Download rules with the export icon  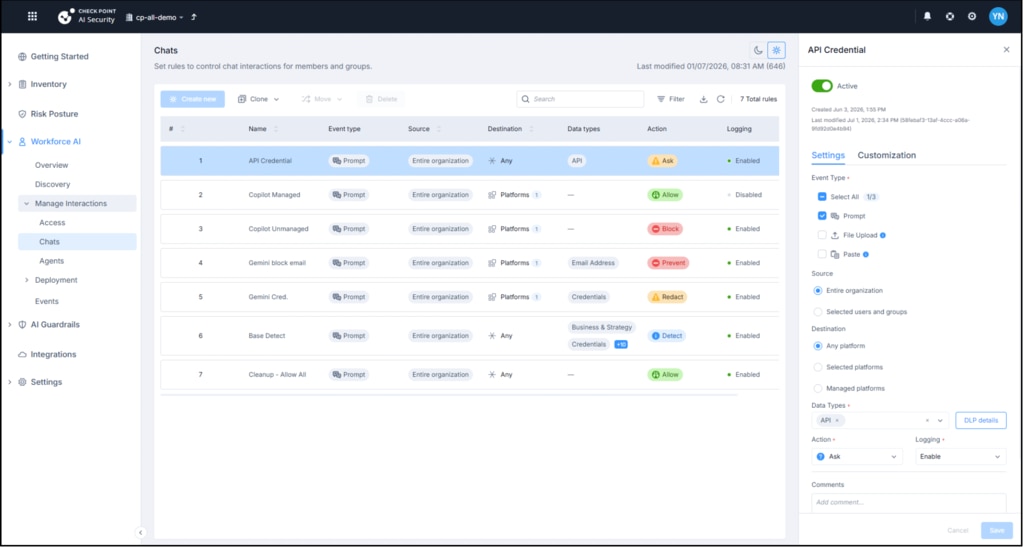703,99
